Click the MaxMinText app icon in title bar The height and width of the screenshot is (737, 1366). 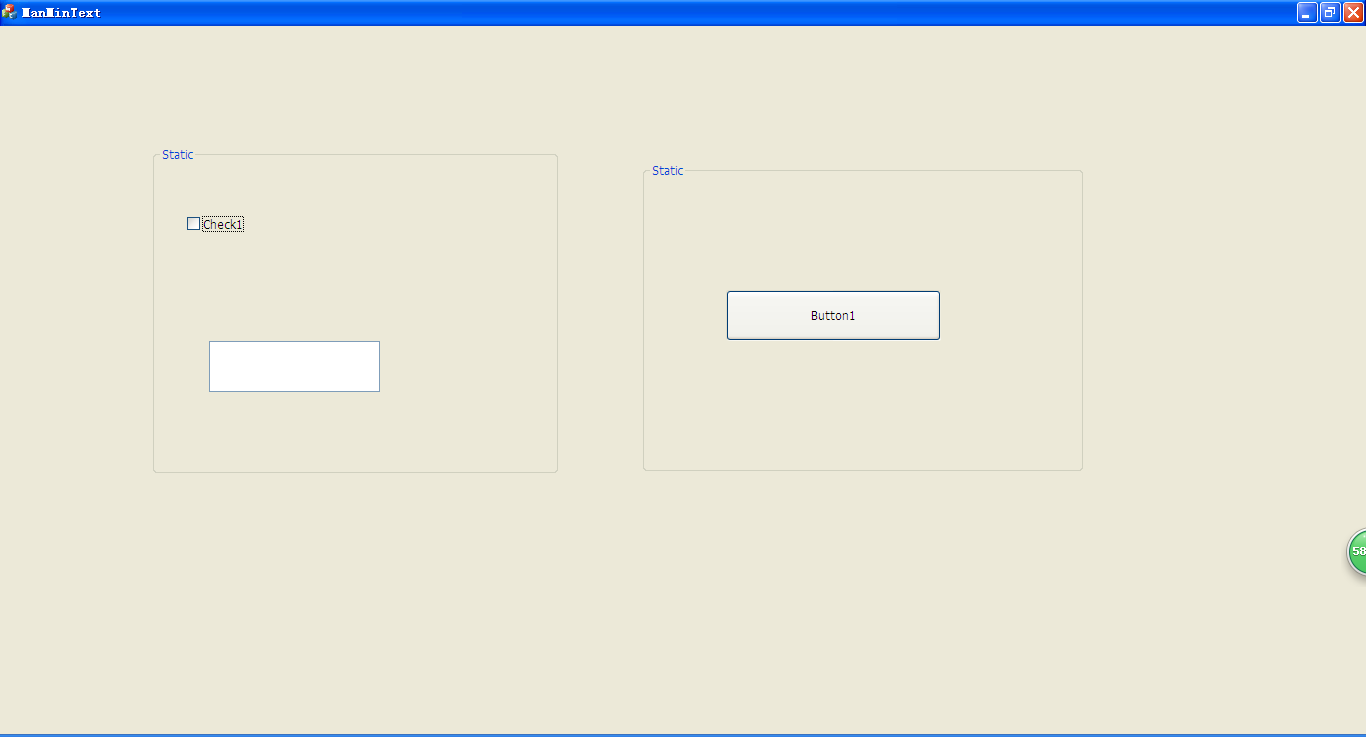(9, 12)
